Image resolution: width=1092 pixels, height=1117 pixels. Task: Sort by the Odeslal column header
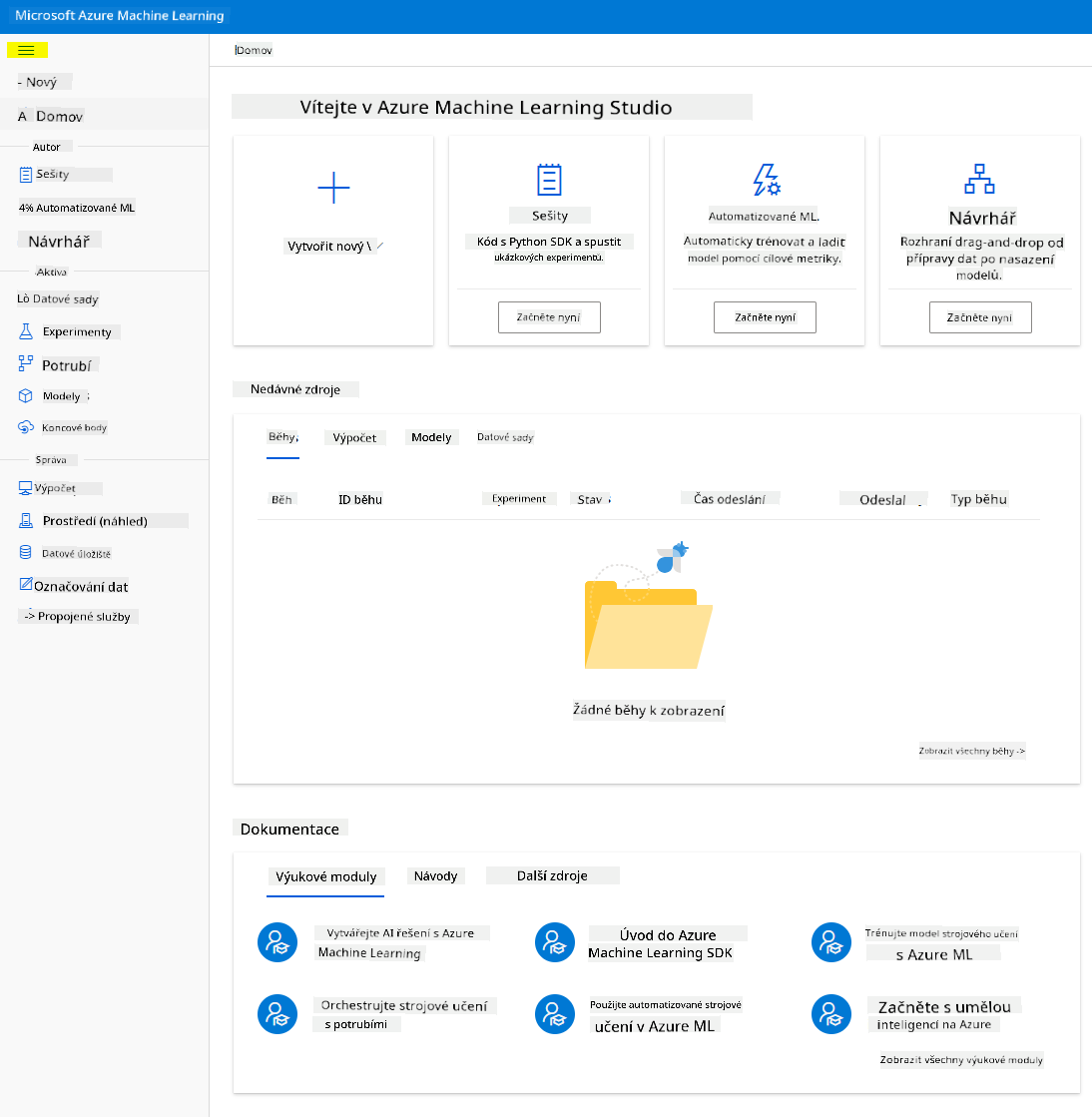883,499
